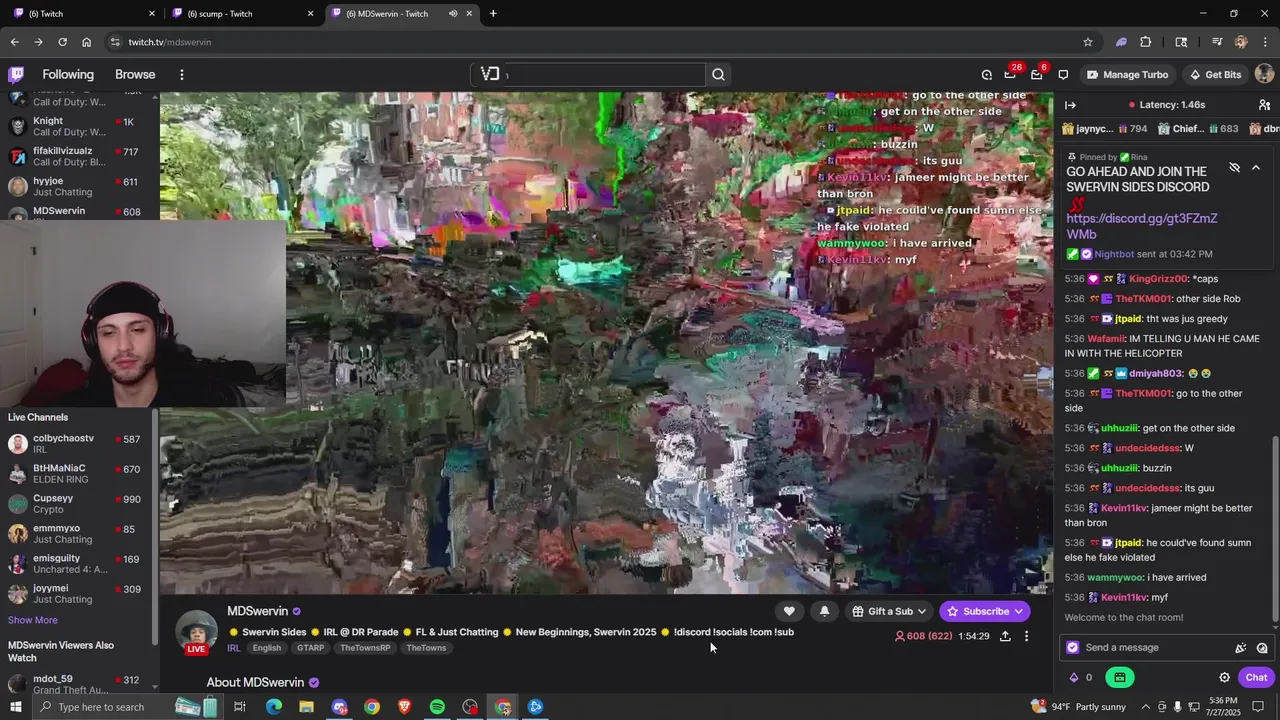The height and width of the screenshot is (720, 1280).
Task: Open the Gift a Sub dropdown
Action: tap(889, 611)
